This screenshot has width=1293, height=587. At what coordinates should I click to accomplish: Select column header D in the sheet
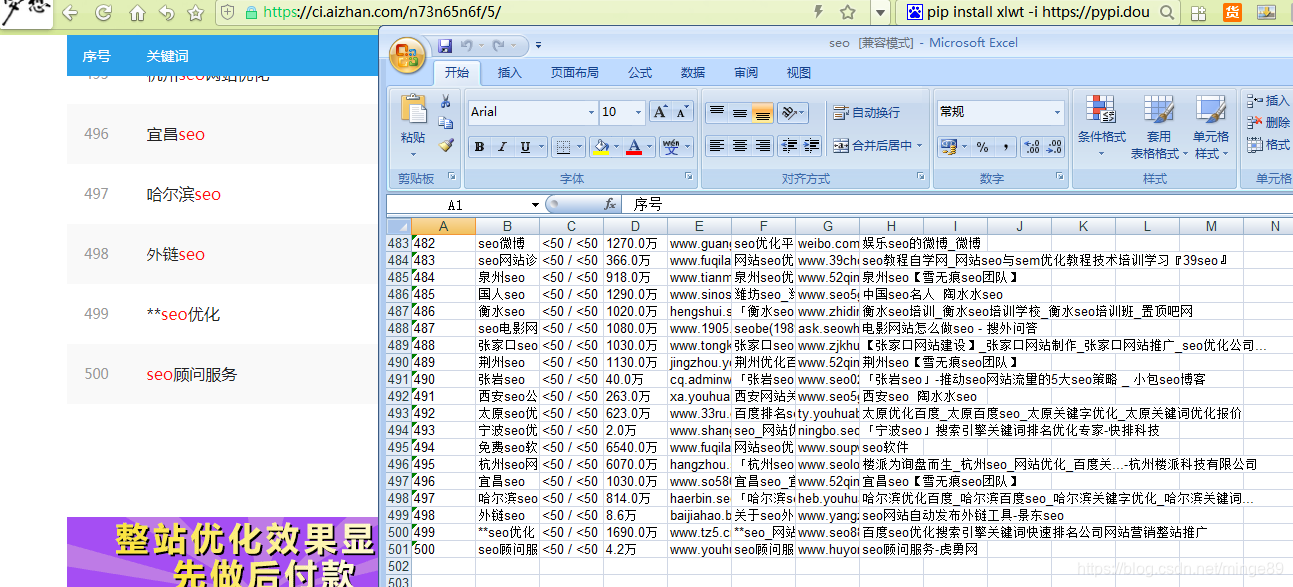635,226
